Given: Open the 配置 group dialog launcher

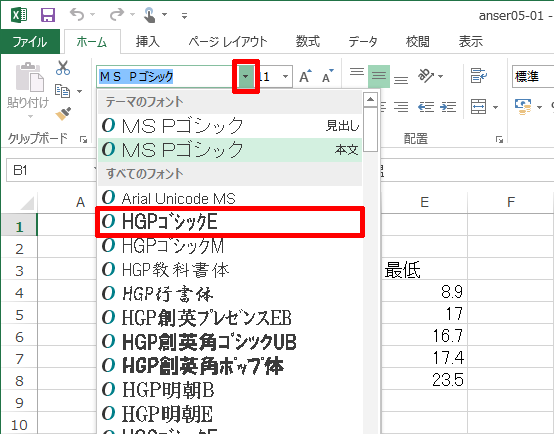Looking at the screenshot, I should point(499,140).
